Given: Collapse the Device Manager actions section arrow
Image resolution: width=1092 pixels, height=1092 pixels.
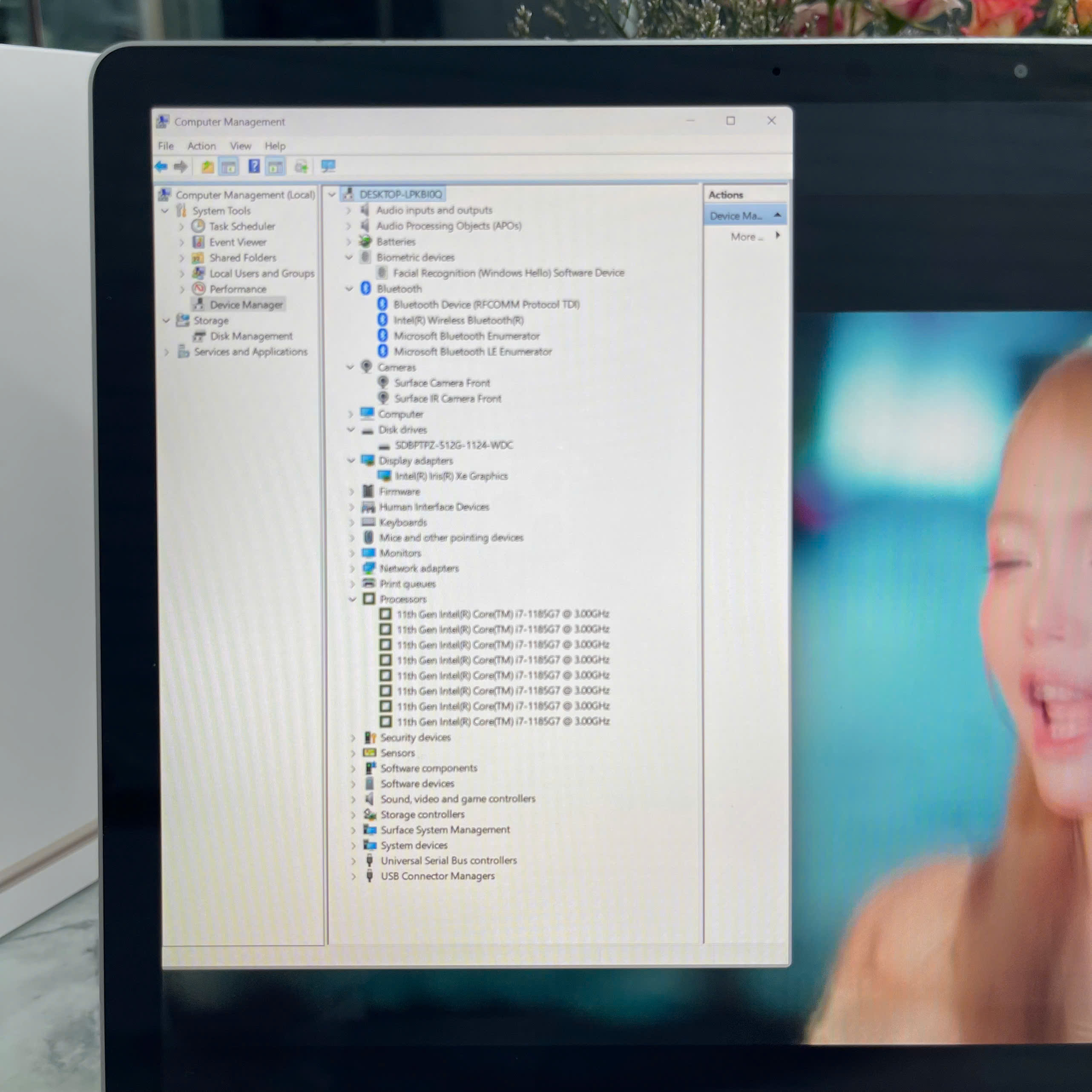Looking at the screenshot, I should point(778,216).
